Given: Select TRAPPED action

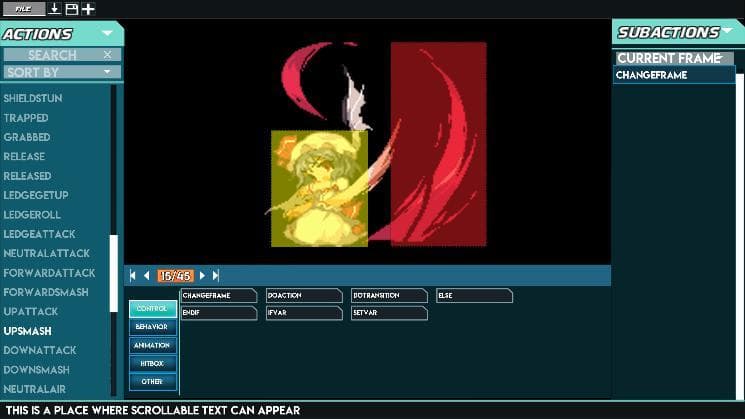Looking at the screenshot, I should (26, 118).
